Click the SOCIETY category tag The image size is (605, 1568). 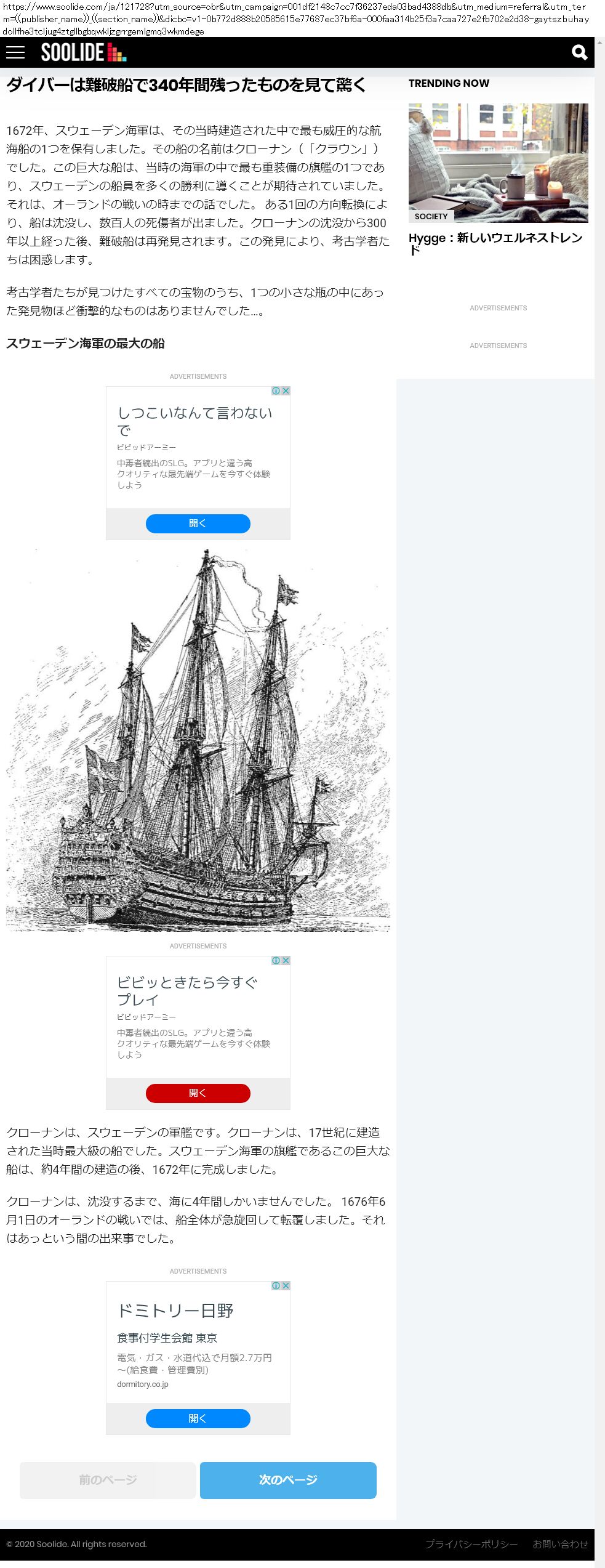[x=431, y=217]
